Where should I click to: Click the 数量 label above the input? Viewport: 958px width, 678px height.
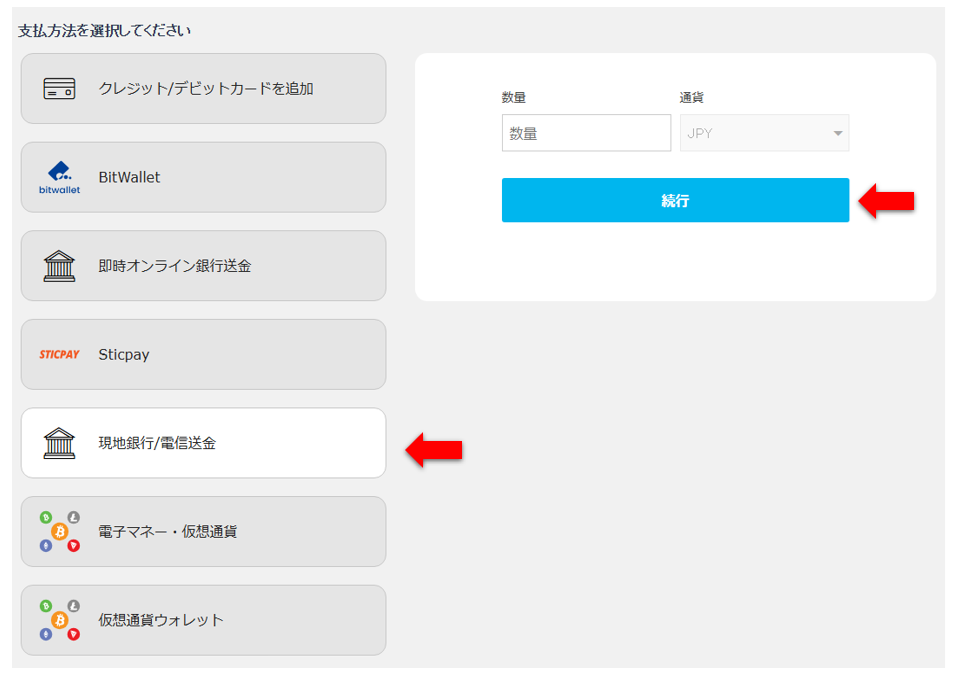pyautogui.click(x=514, y=97)
